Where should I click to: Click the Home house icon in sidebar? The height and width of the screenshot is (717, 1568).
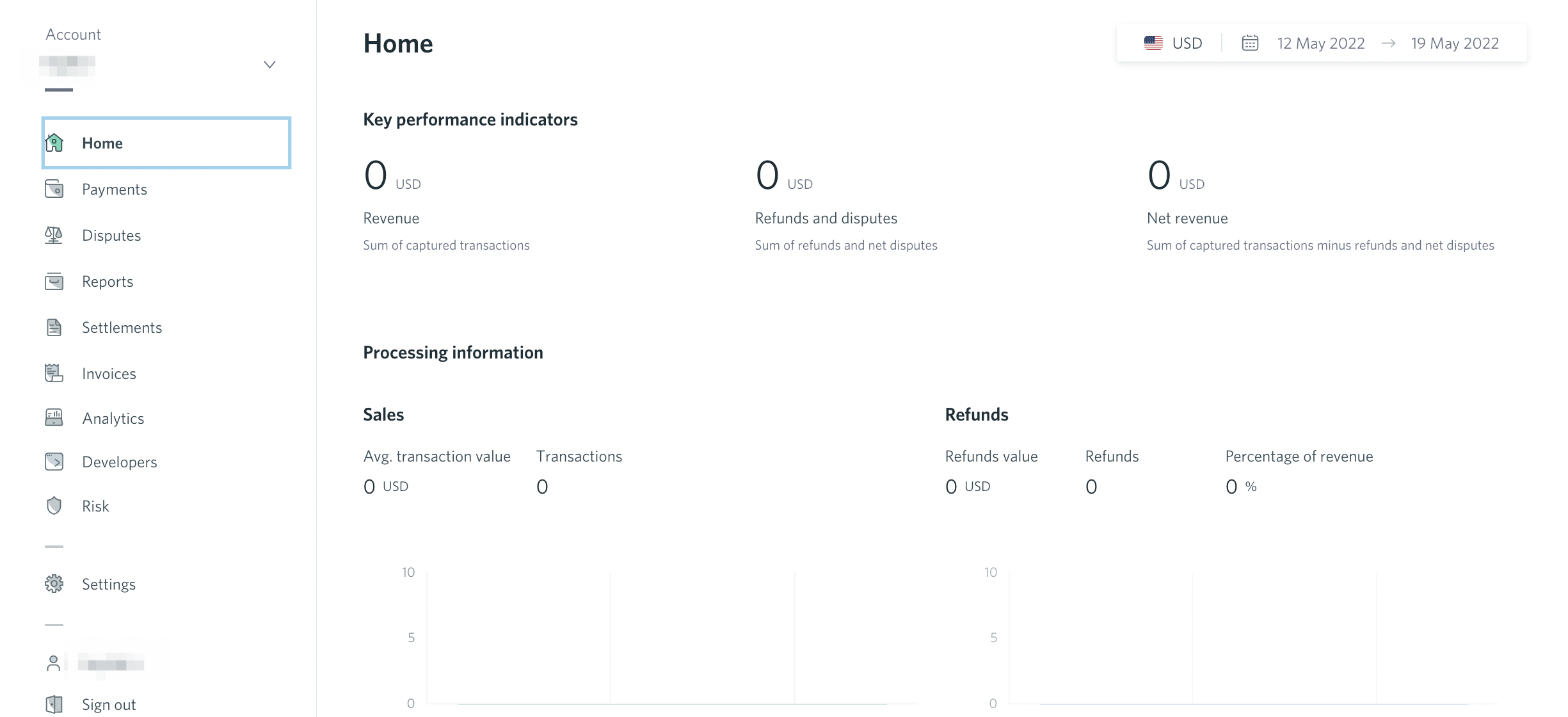click(x=54, y=143)
